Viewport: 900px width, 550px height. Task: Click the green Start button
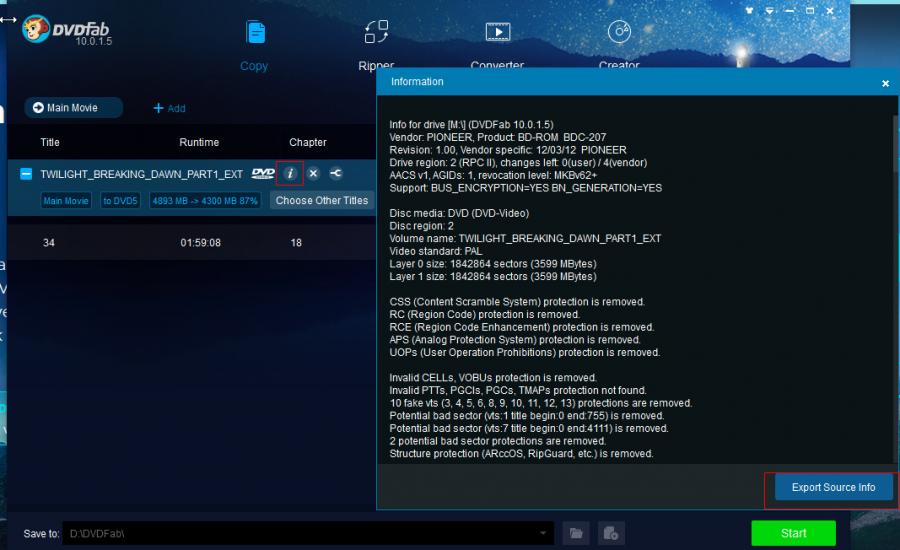(x=793, y=533)
